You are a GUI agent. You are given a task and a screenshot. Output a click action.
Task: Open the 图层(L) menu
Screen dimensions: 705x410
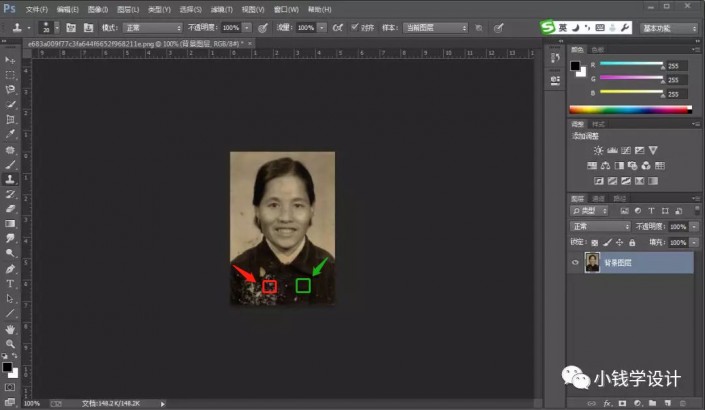[128, 9]
